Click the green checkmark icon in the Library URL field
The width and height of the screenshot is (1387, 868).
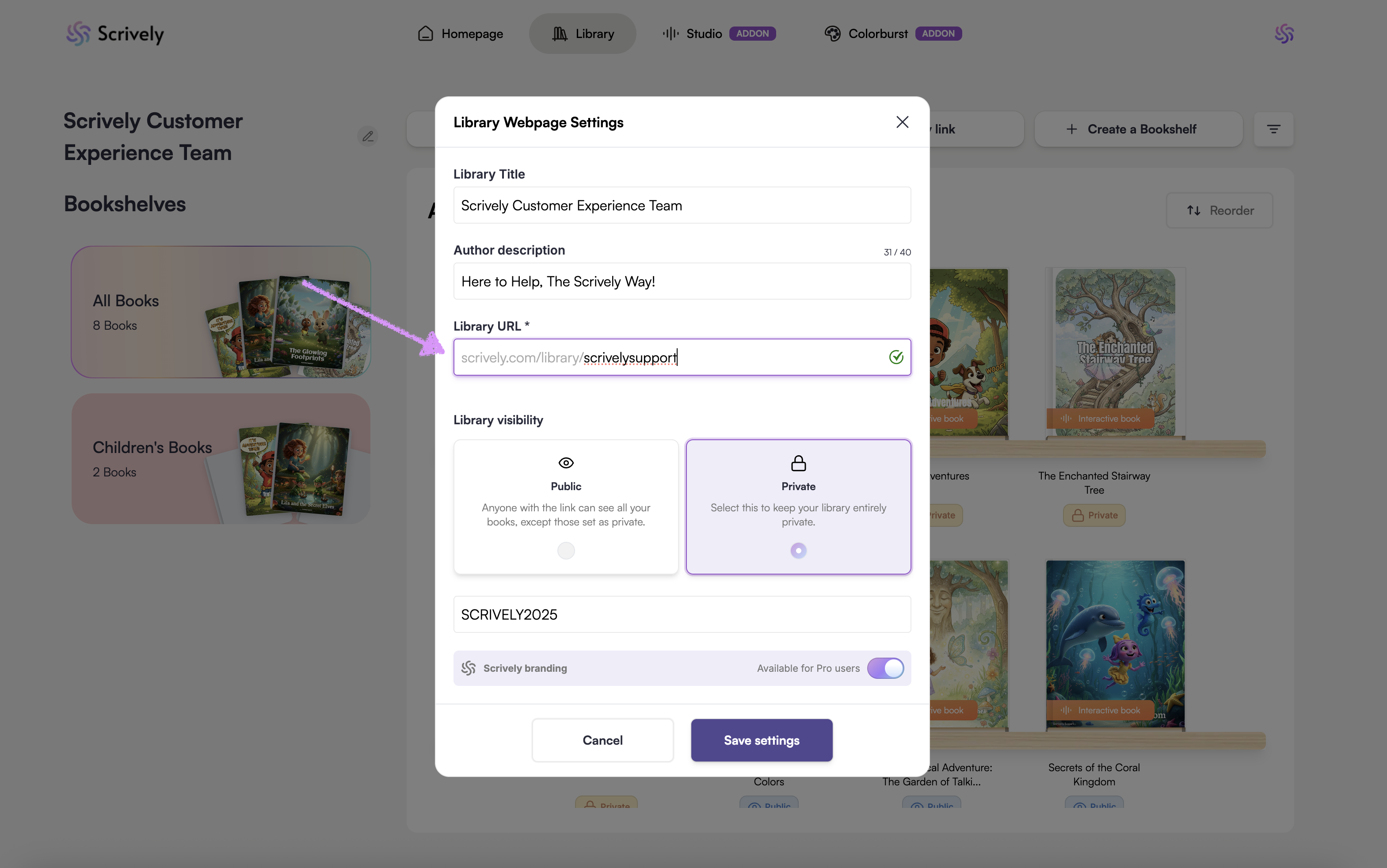click(895, 357)
